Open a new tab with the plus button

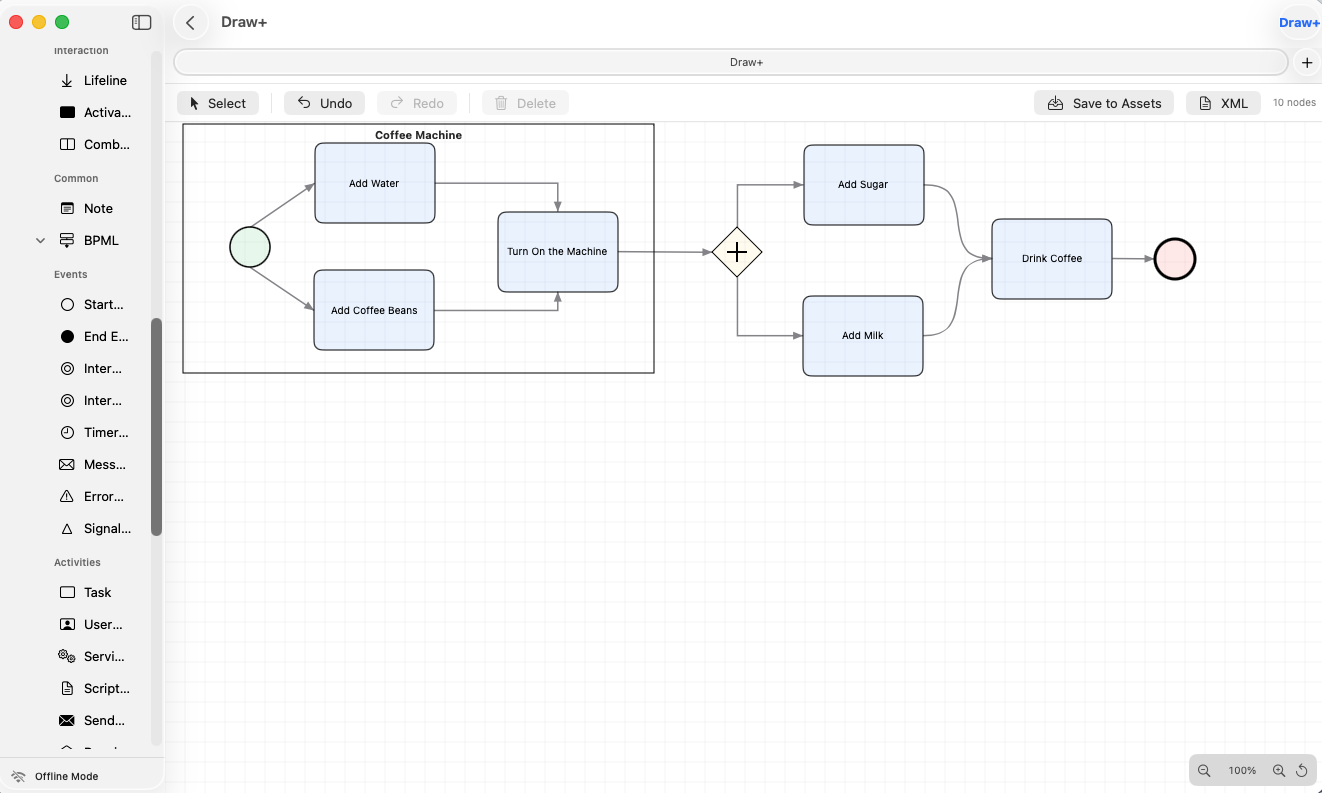click(x=1307, y=62)
